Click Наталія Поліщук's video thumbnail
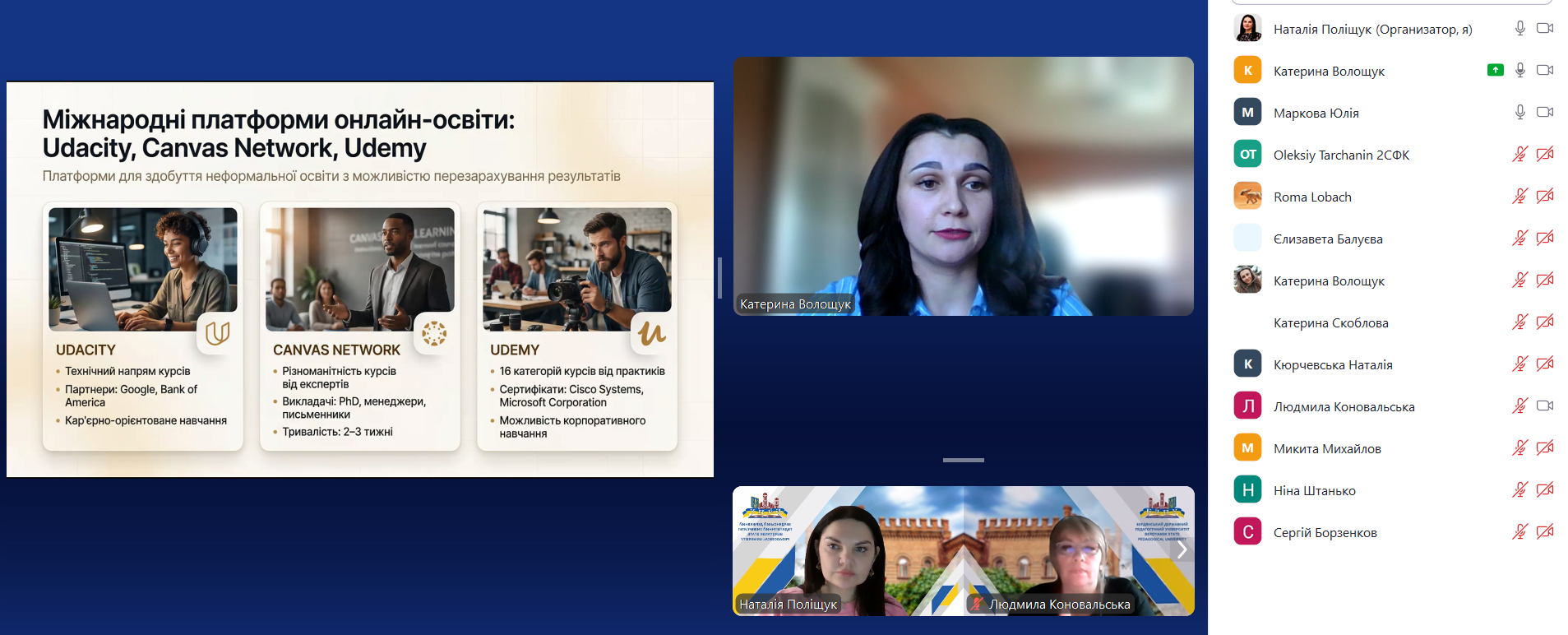Screen dimensions: 1568x635 click(847, 551)
